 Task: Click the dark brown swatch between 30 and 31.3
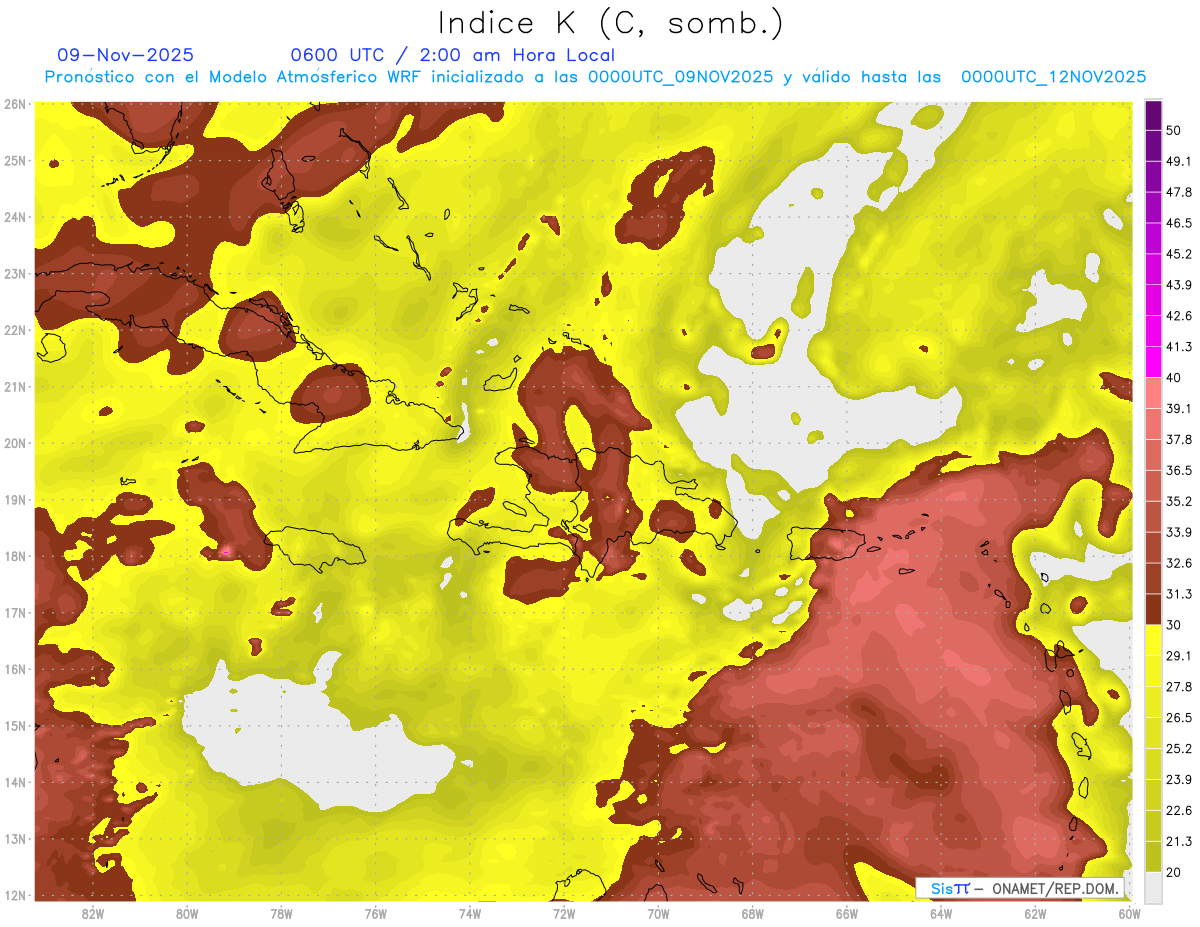pos(1153,609)
